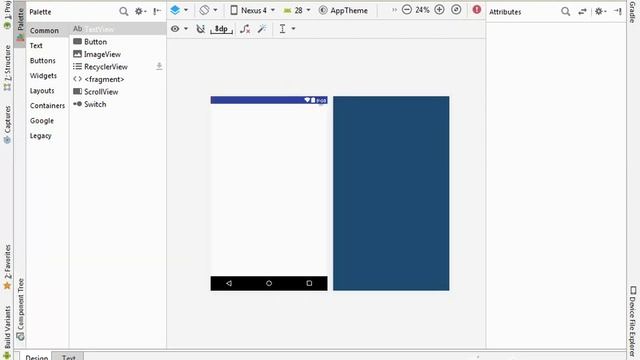Select Common palette category

44,31
